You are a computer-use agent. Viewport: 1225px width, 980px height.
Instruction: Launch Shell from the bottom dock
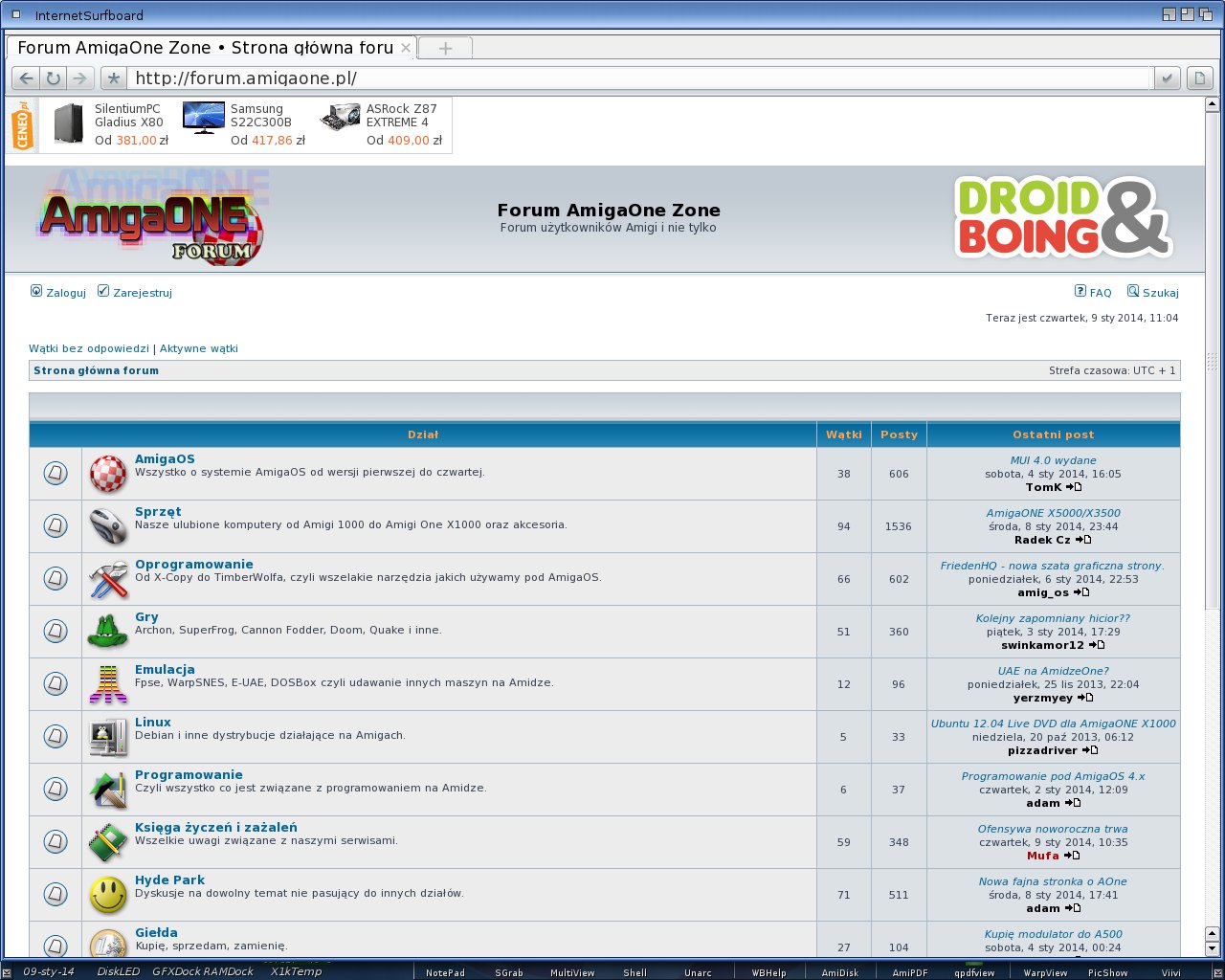click(635, 972)
